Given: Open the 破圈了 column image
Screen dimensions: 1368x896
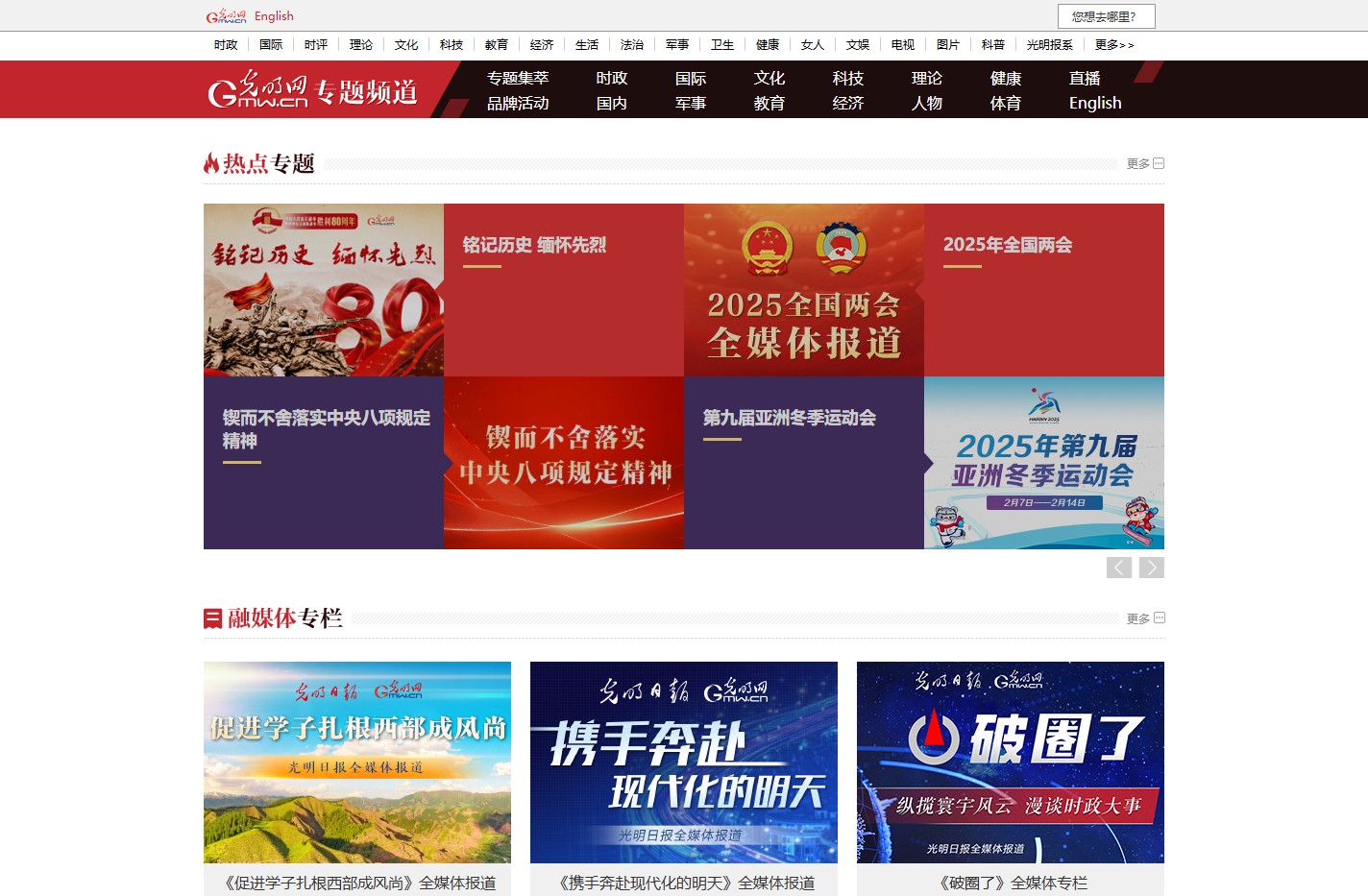Looking at the screenshot, I should click(x=1011, y=763).
